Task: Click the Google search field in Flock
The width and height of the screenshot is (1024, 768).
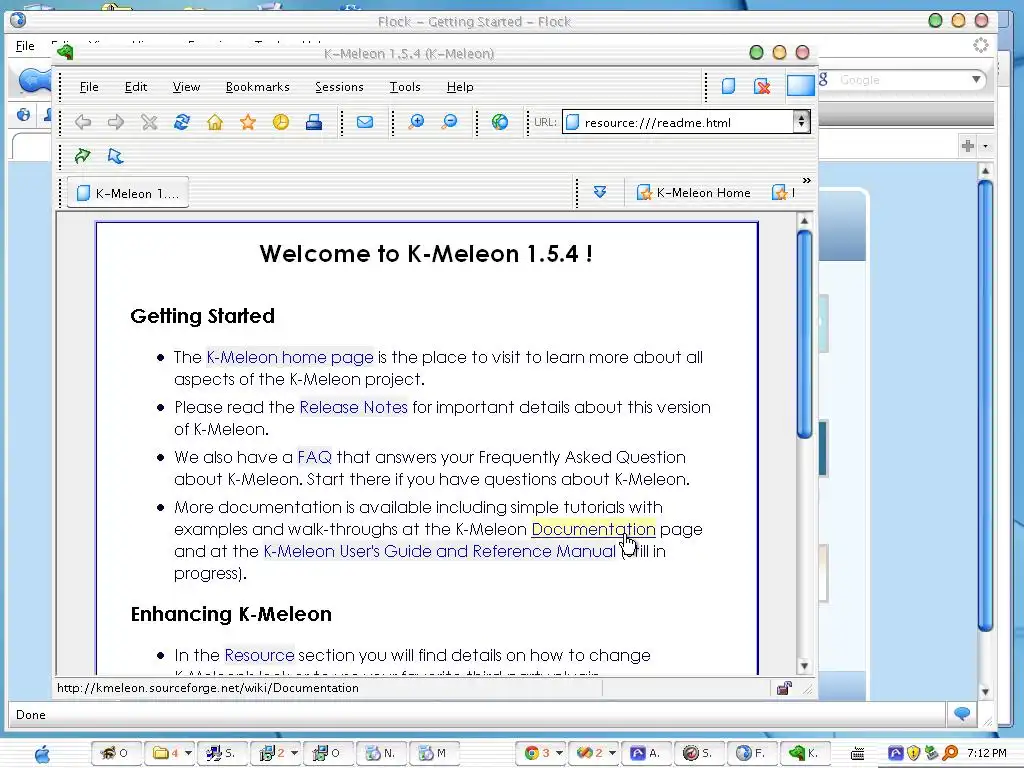Action: click(x=901, y=80)
